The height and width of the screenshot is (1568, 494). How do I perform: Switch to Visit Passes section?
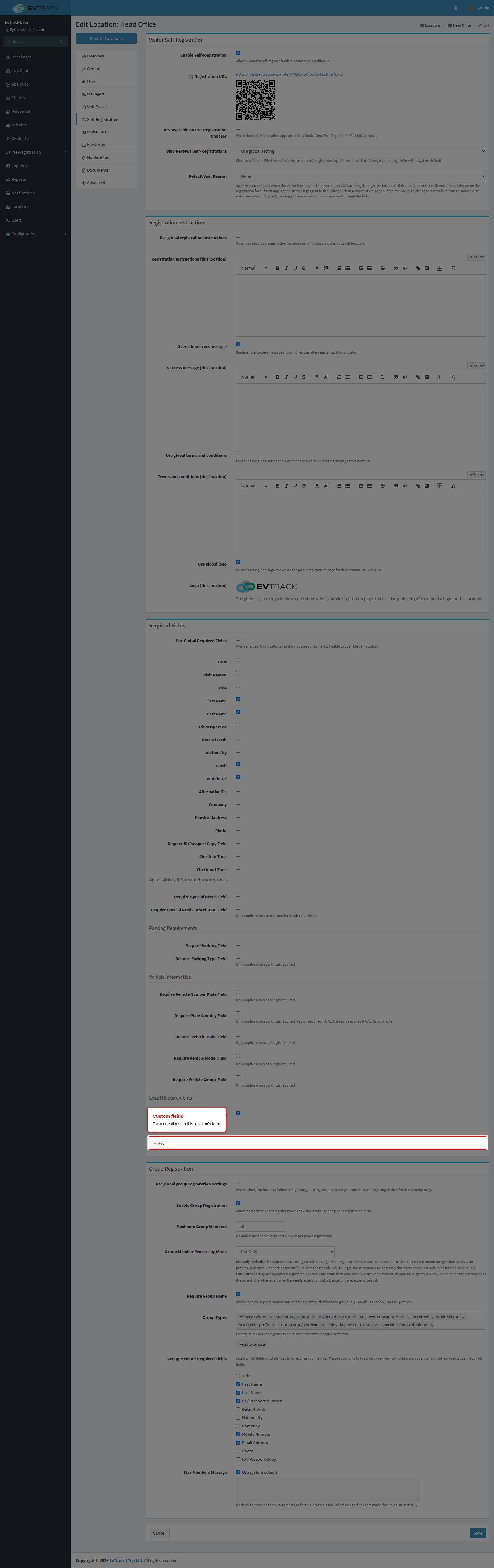(x=106, y=107)
